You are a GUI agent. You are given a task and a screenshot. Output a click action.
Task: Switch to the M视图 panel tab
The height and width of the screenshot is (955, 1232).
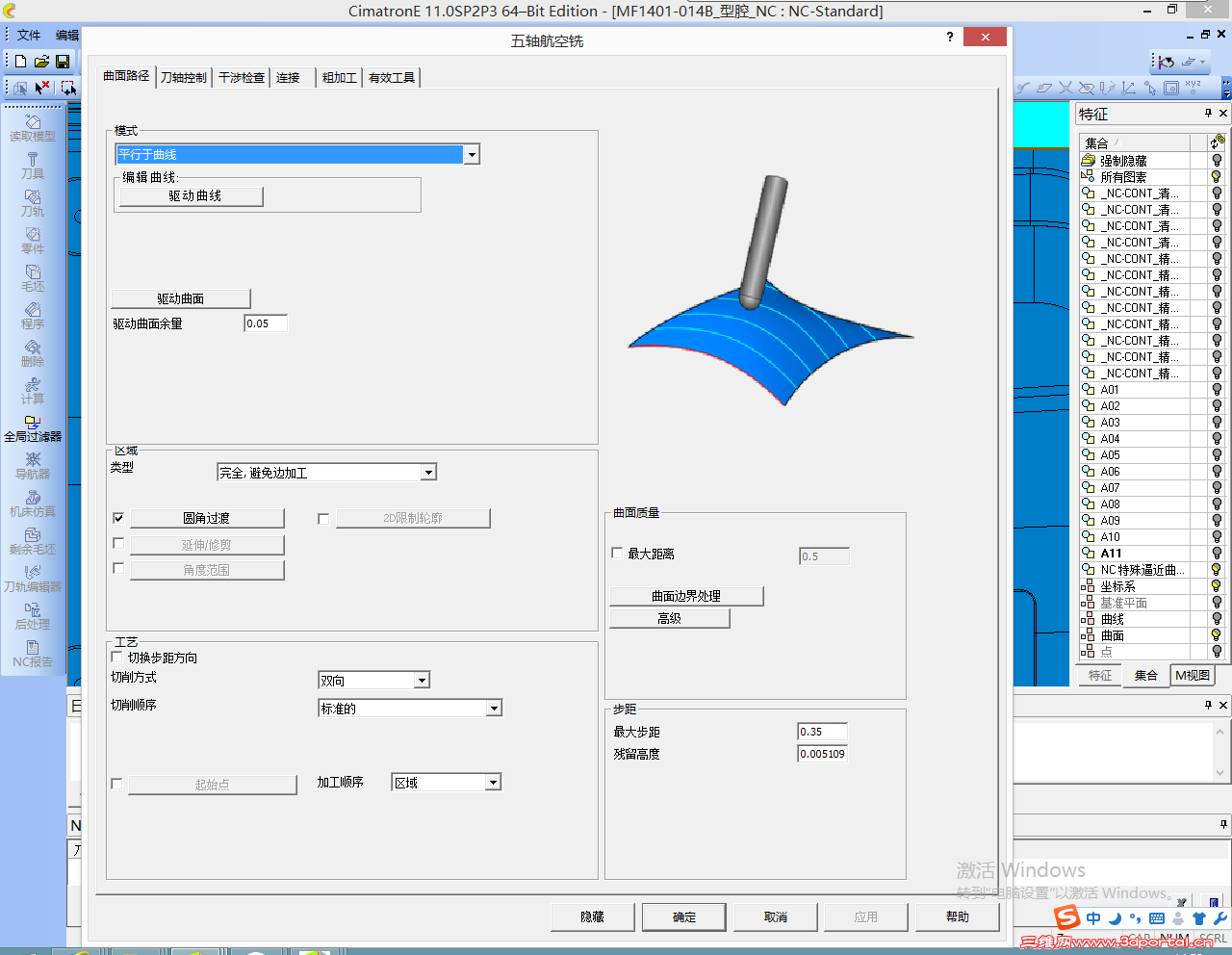click(x=1193, y=676)
